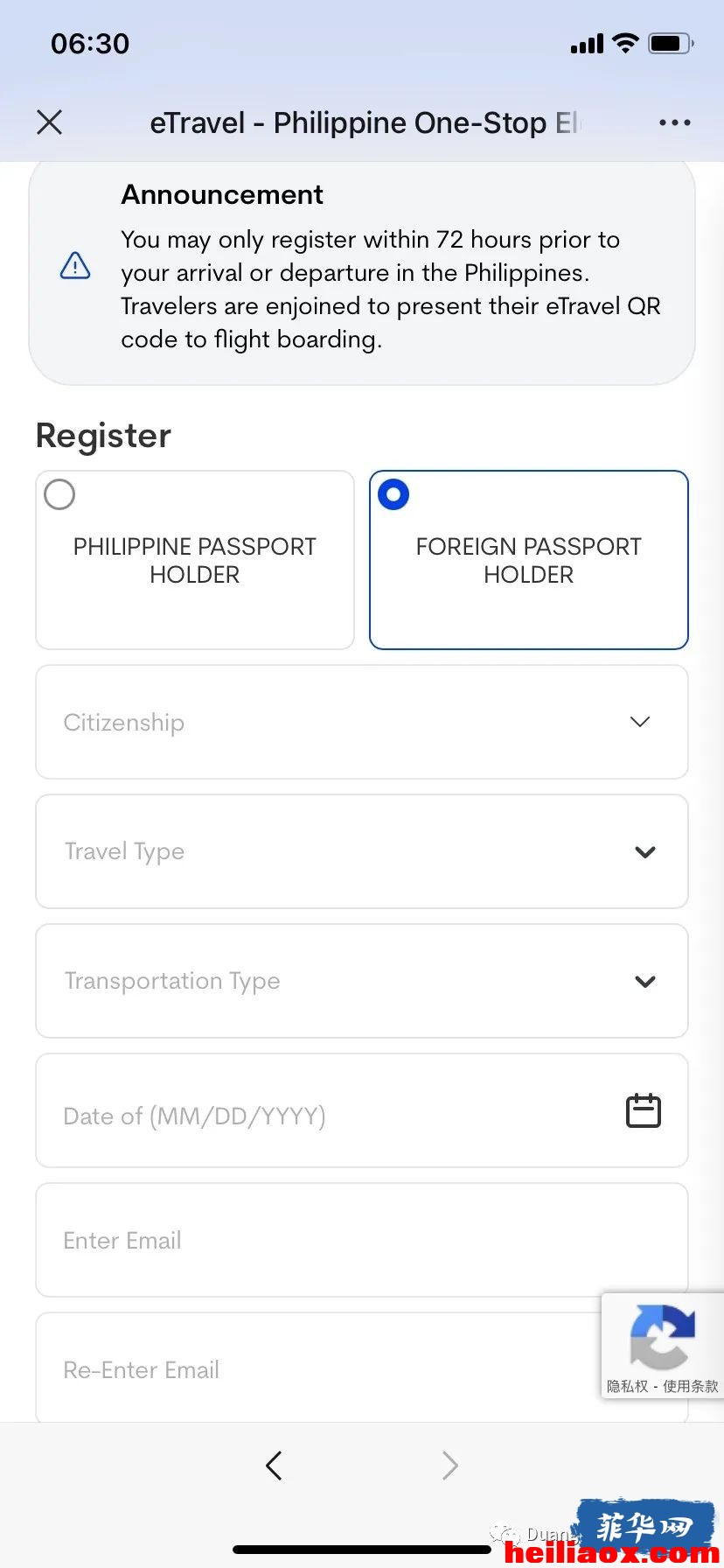Focus the Enter Email field

tap(362, 1240)
